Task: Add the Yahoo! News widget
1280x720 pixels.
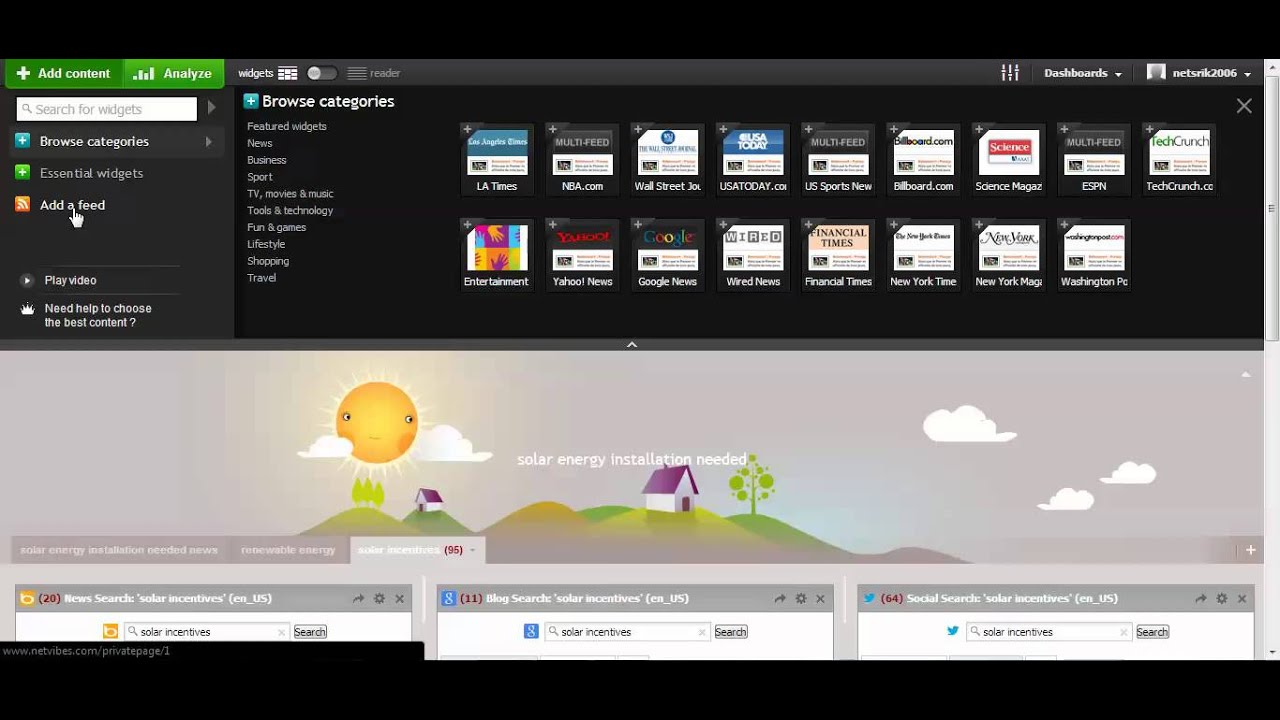Action: [582, 255]
